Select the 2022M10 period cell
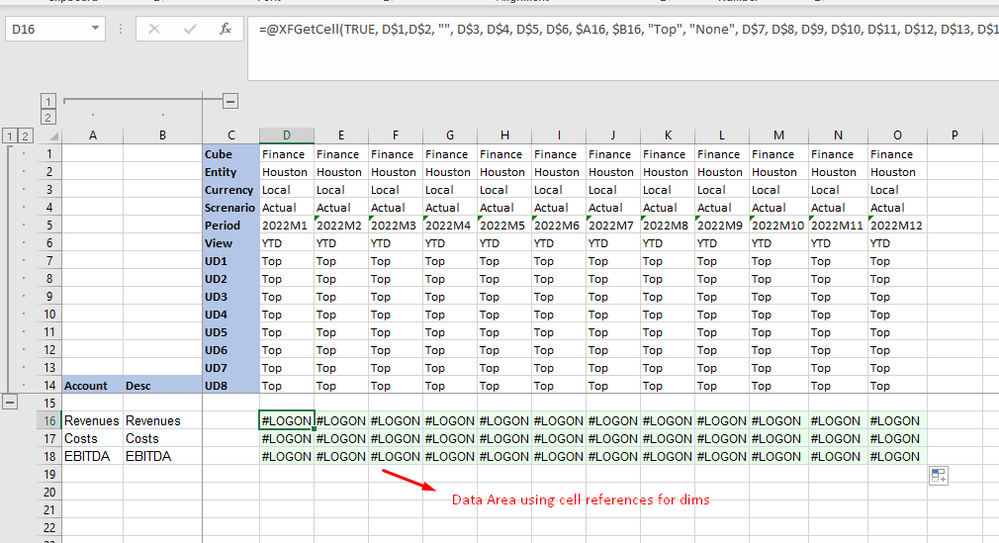 coord(779,226)
